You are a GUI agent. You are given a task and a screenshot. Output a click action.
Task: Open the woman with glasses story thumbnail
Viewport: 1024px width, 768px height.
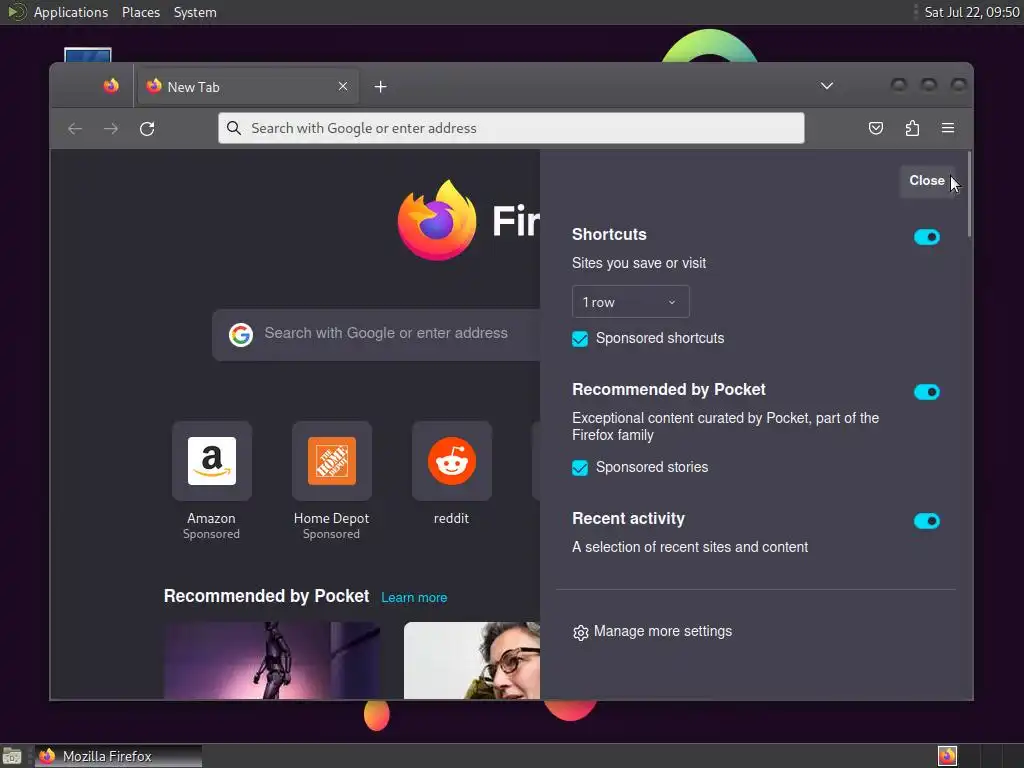(472, 660)
